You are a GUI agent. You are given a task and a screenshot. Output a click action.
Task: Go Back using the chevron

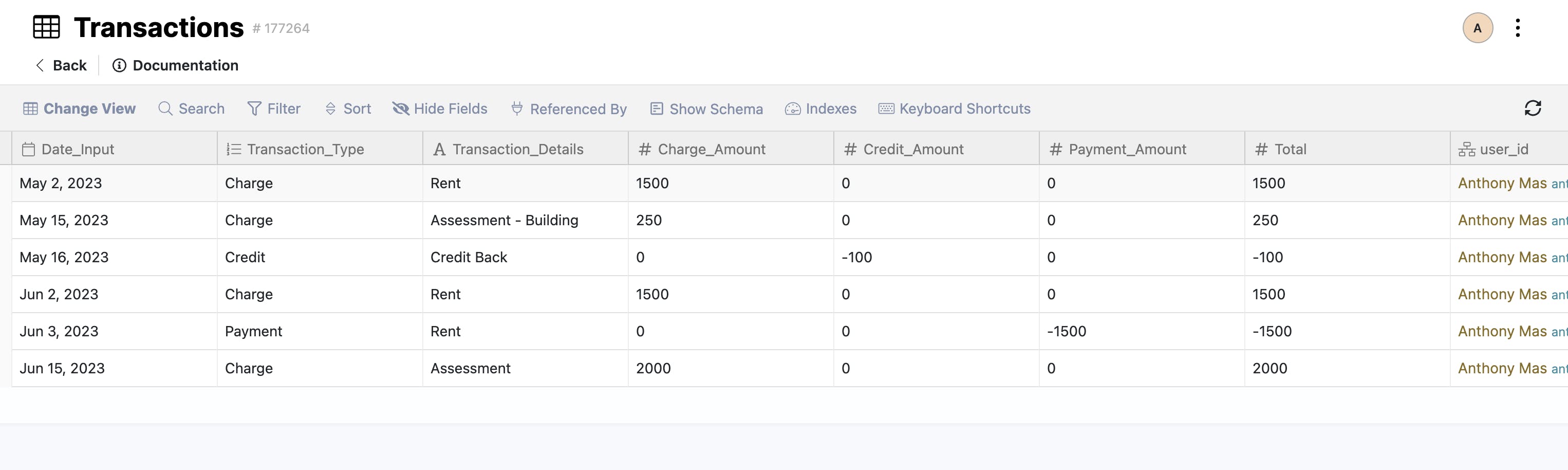point(40,65)
